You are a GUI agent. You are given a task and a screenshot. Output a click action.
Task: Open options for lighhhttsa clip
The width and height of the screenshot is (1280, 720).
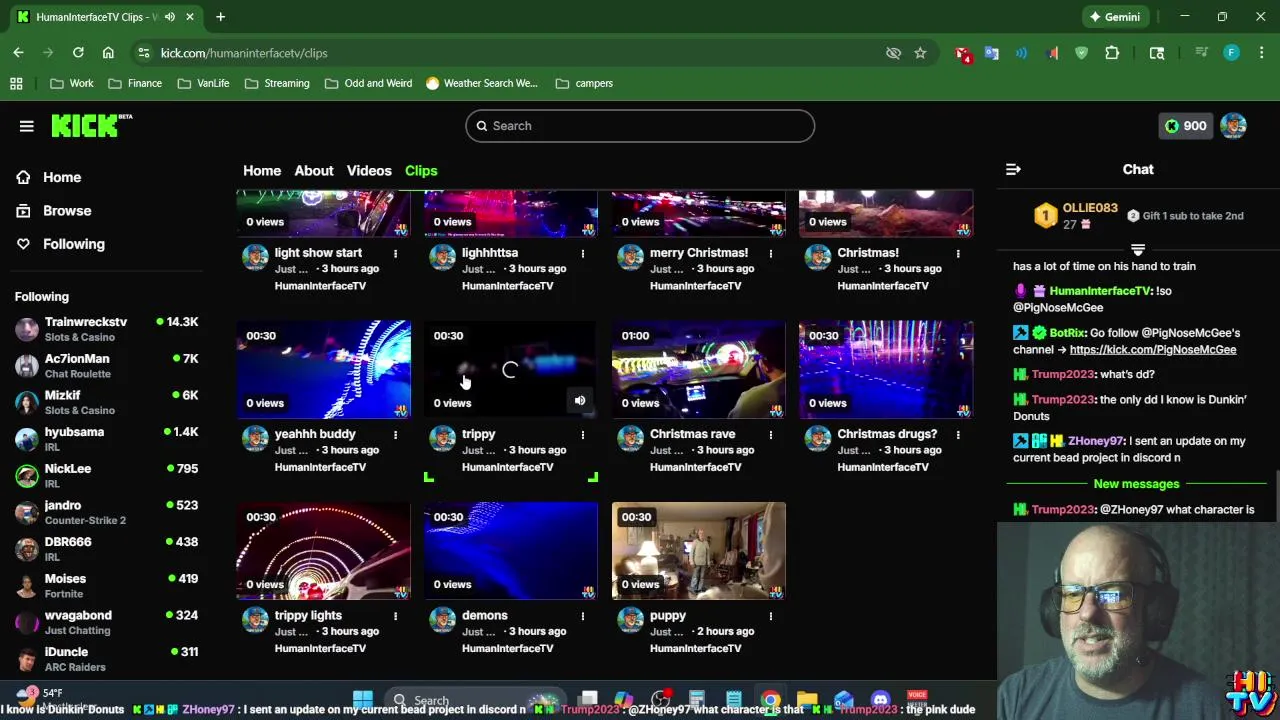583,254
